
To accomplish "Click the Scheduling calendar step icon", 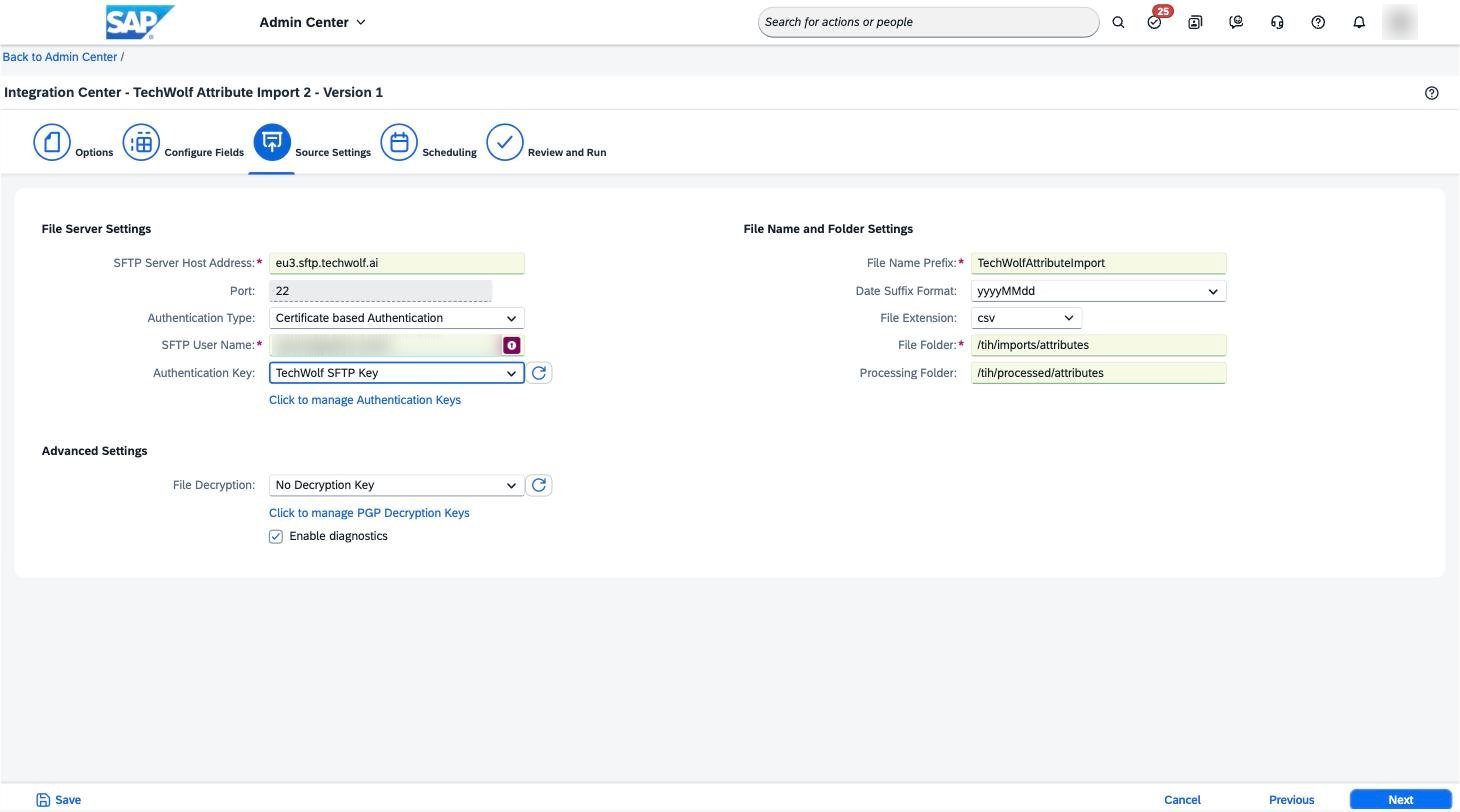I will click(399, 142).
